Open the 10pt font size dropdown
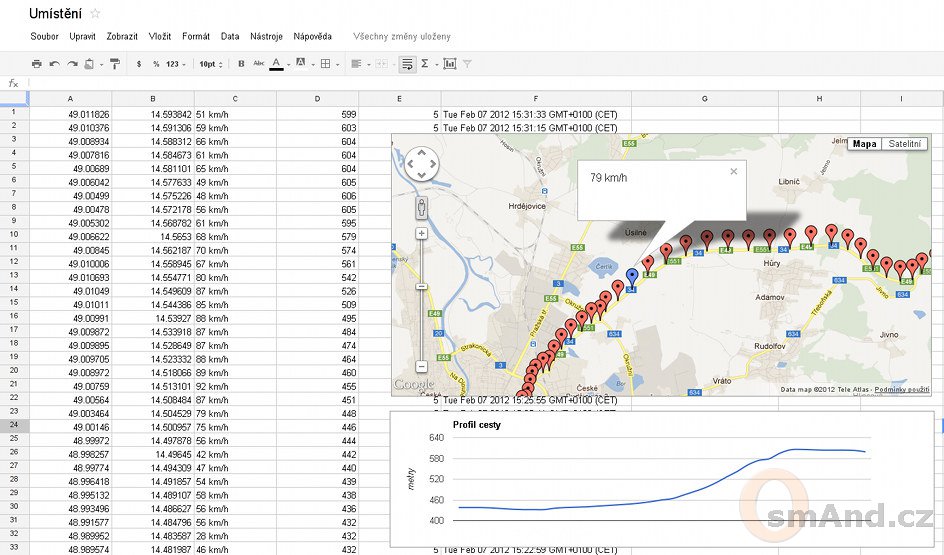Image resolution: width=944 pixels, height=555 pixels. tap(211, 64)
